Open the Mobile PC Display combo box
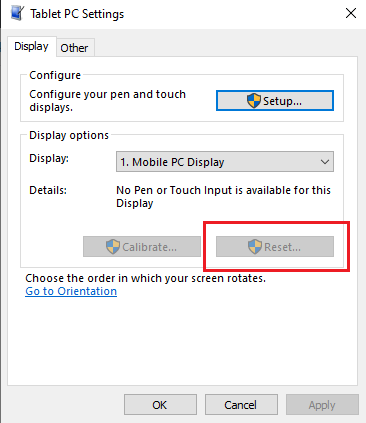 tap(225, 162)
